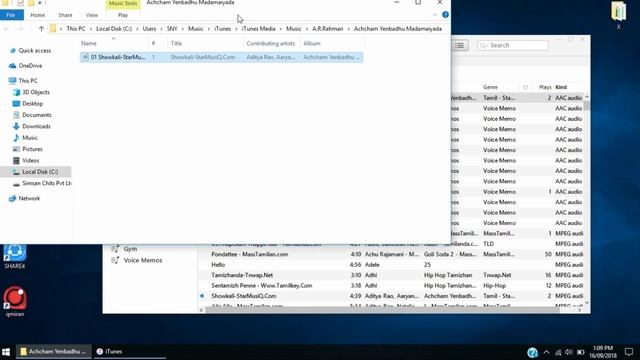The height and width of the screenshot is (360, 640).
Task: Open Documents folder in the sidebar
Action: [x=37, y=115]
